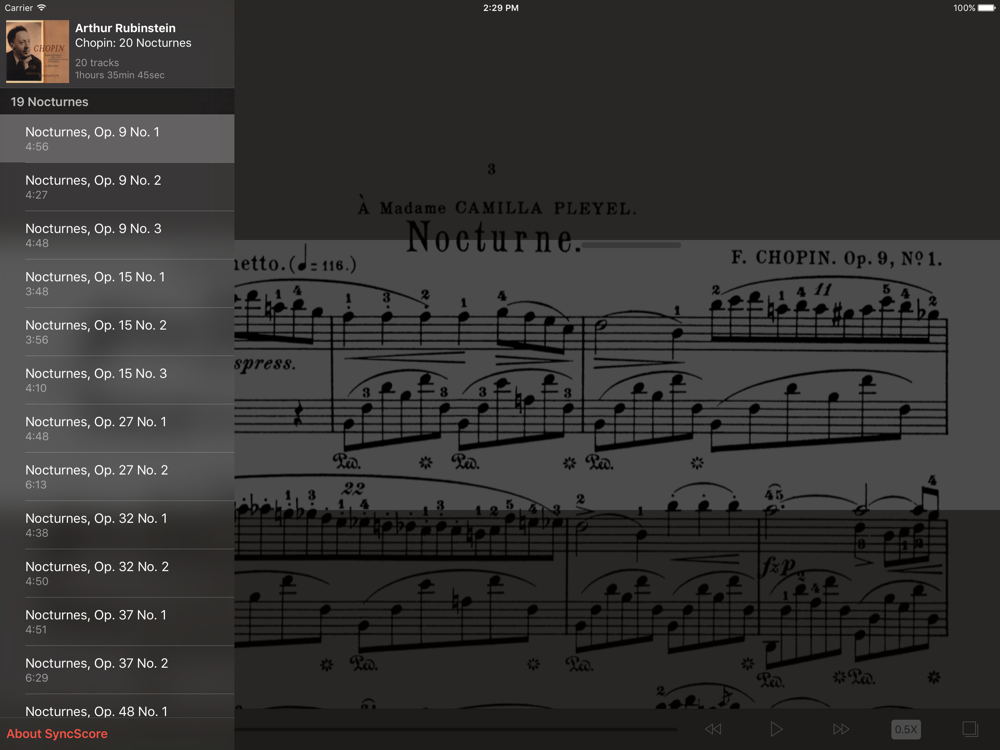Select Nocturnes, Op. 9 No. 2 track
Viewport: 1000px width, 750px height.
[117, 187]
